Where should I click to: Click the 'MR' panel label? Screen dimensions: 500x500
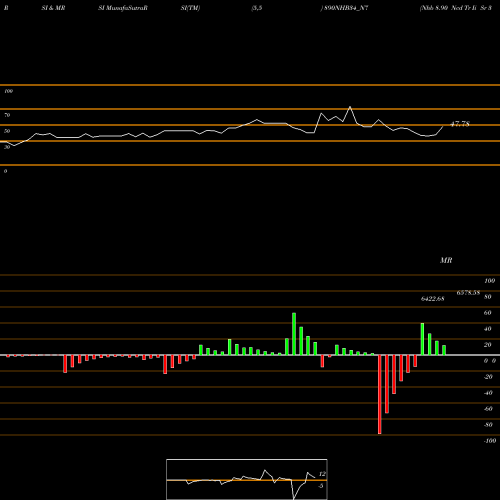pyautogui.click(x=446, y=260)
